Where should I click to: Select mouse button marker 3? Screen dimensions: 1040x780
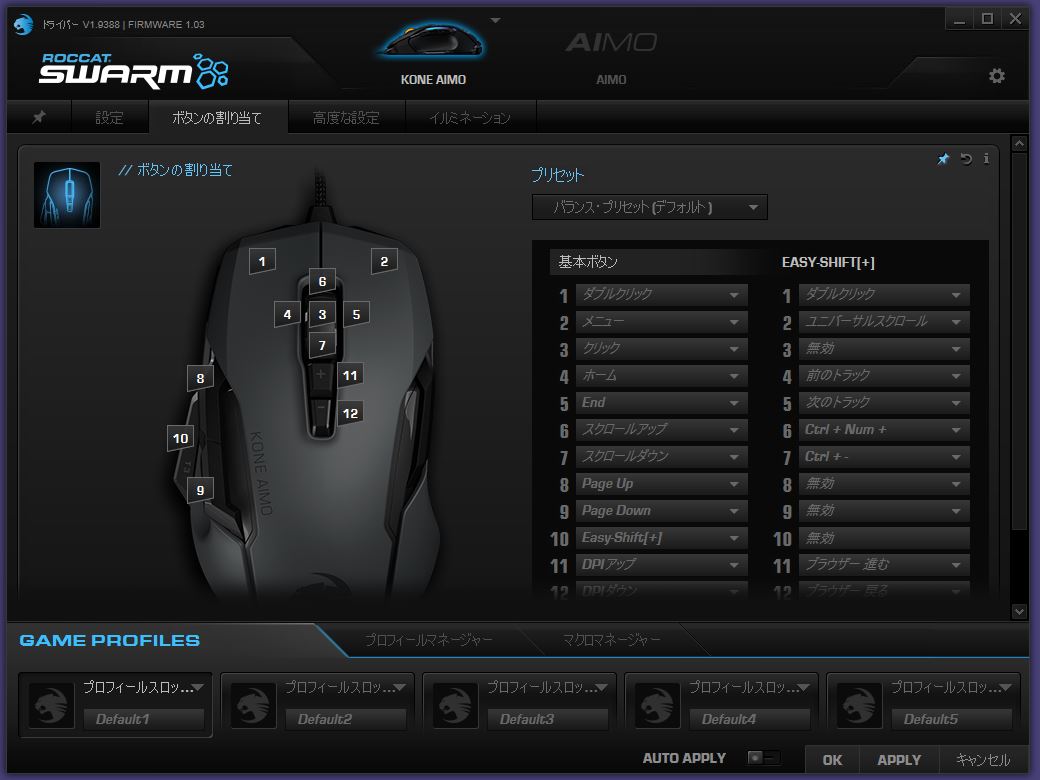click(322, 314)
